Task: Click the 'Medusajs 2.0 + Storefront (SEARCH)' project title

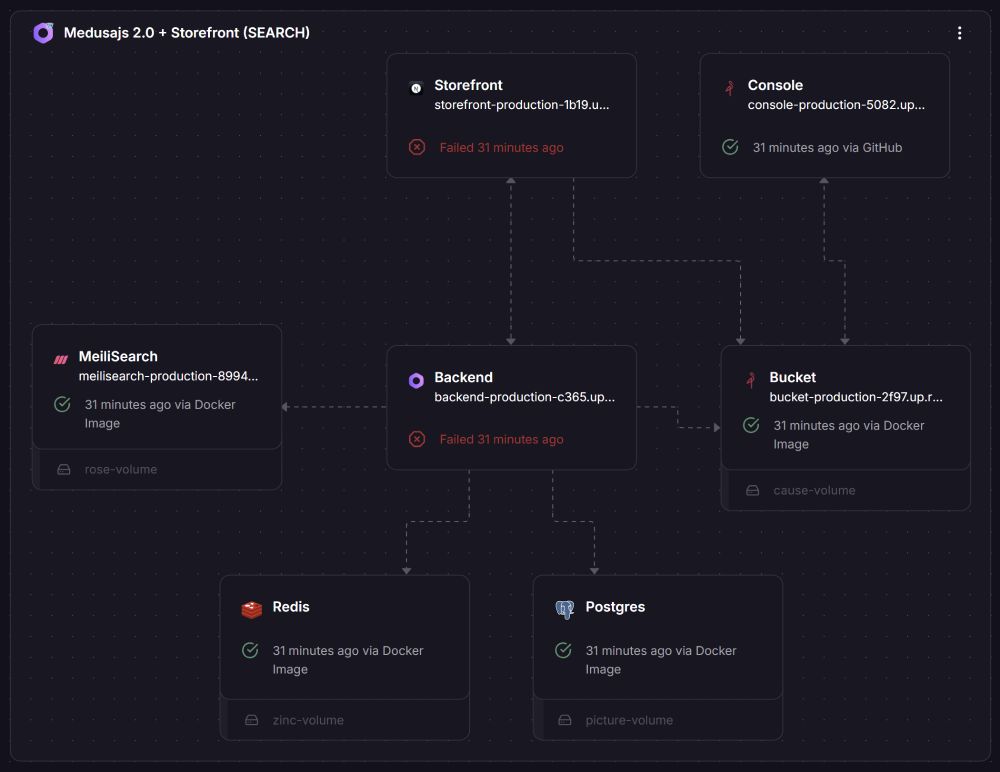Action: (187, 33)
